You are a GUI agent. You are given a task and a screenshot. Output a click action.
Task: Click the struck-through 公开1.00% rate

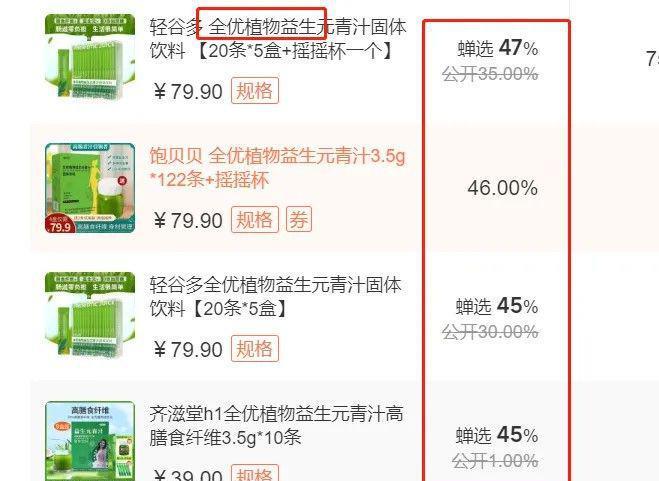click(x=495, y=461)
